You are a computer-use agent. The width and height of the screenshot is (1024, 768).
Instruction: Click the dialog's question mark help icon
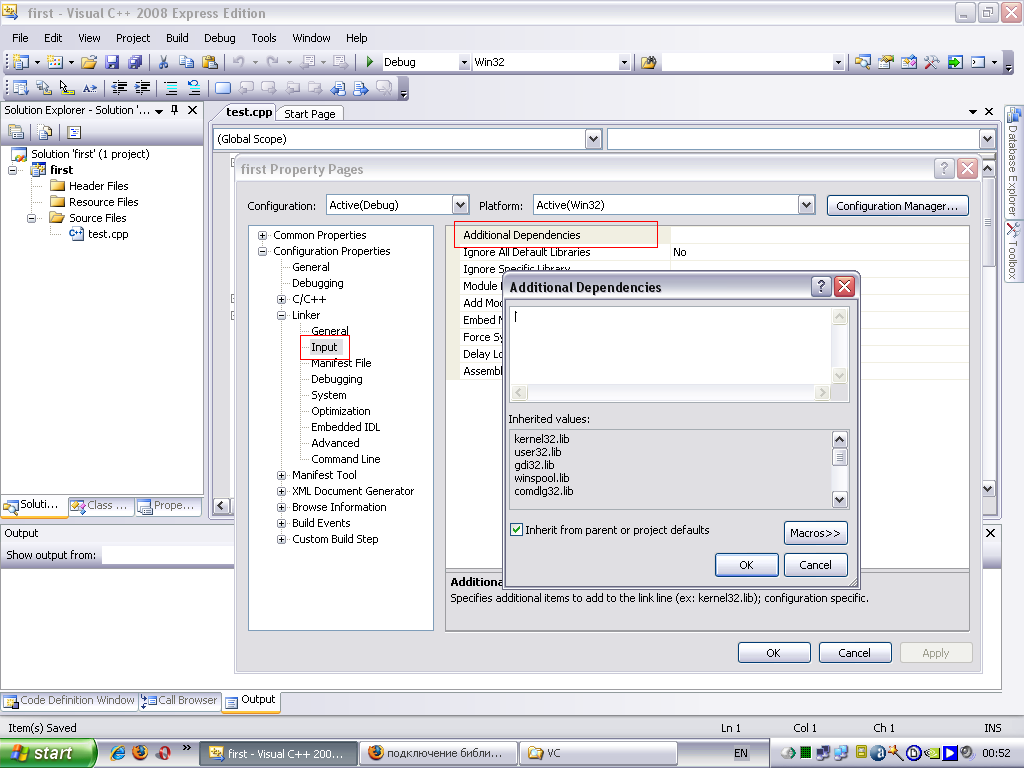(821, 287)
